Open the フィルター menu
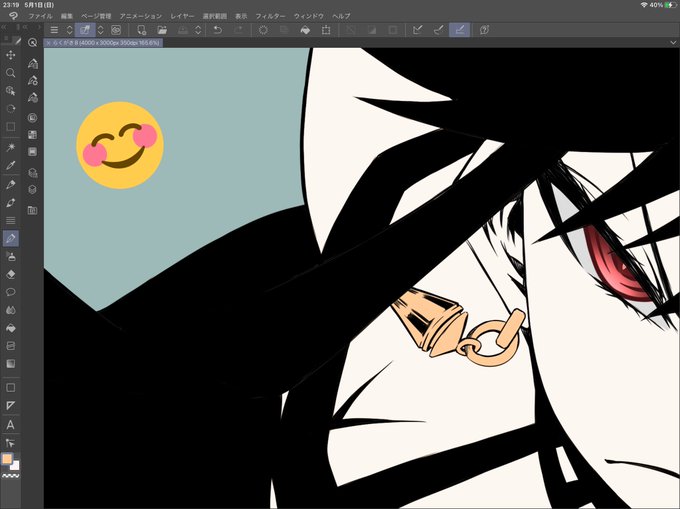The height and width of the screenshot is (509, 680). 270,16
